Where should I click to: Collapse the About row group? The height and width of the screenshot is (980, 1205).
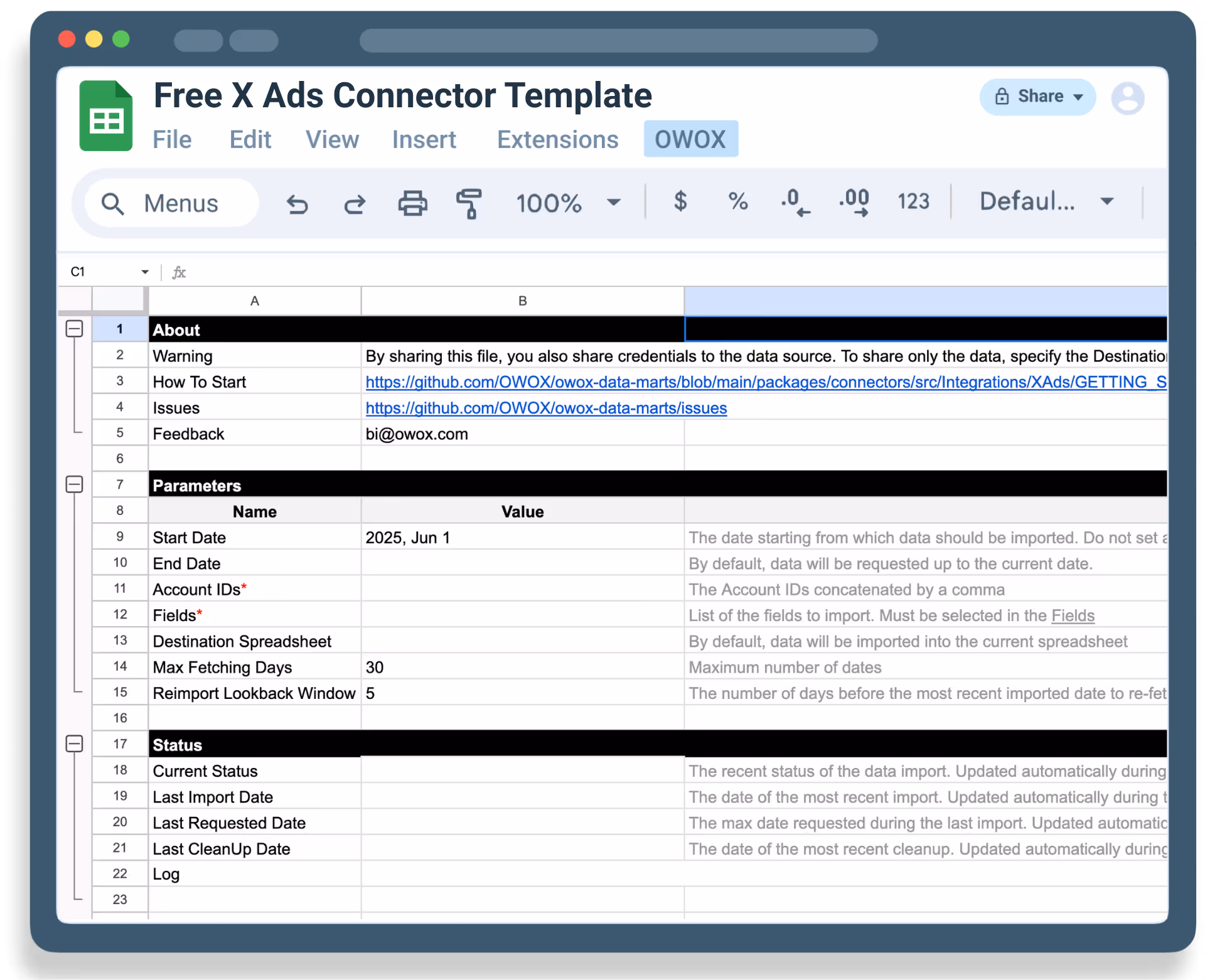click(74, 329)
